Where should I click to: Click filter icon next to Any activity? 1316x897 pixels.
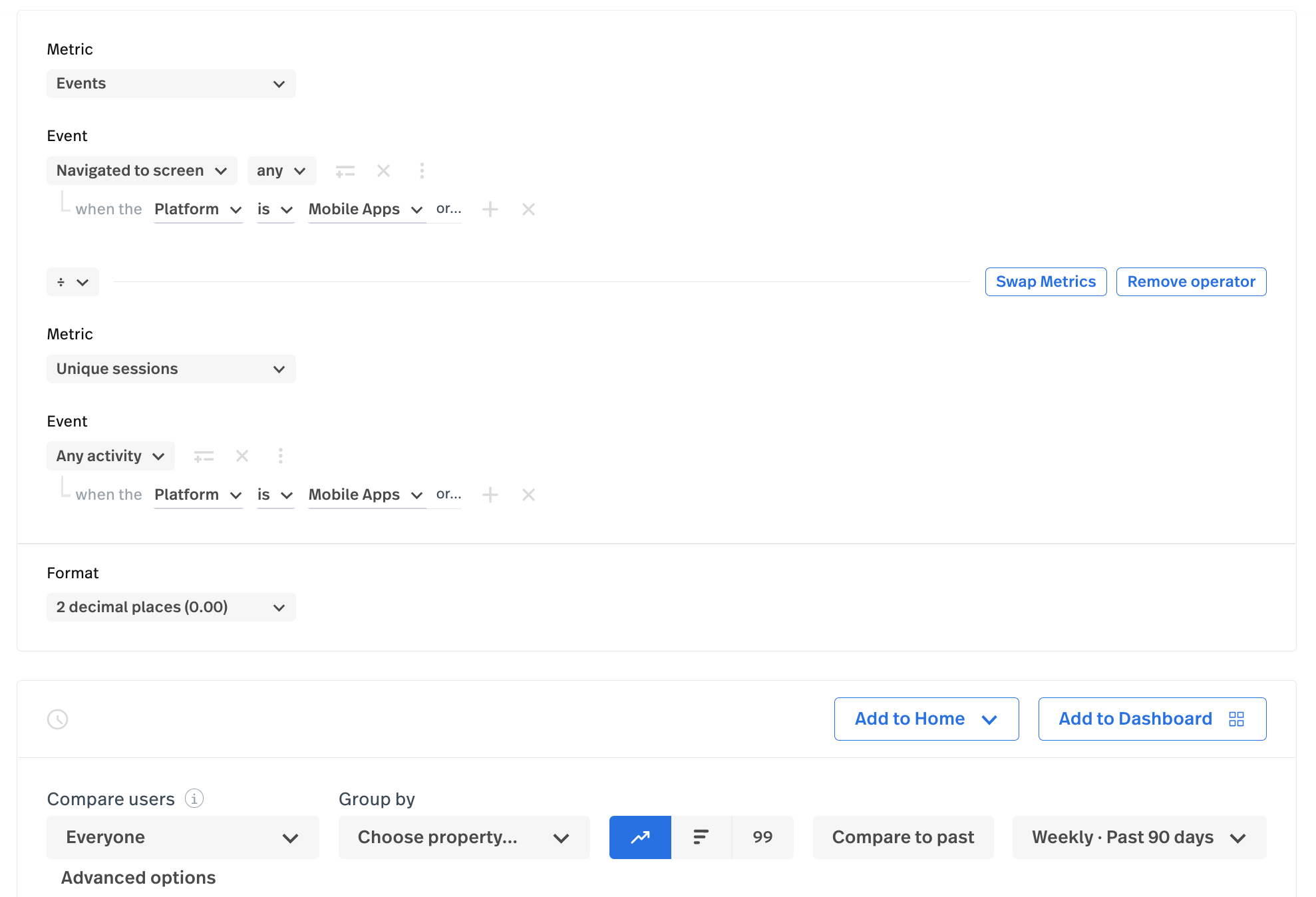click(204, 456)
